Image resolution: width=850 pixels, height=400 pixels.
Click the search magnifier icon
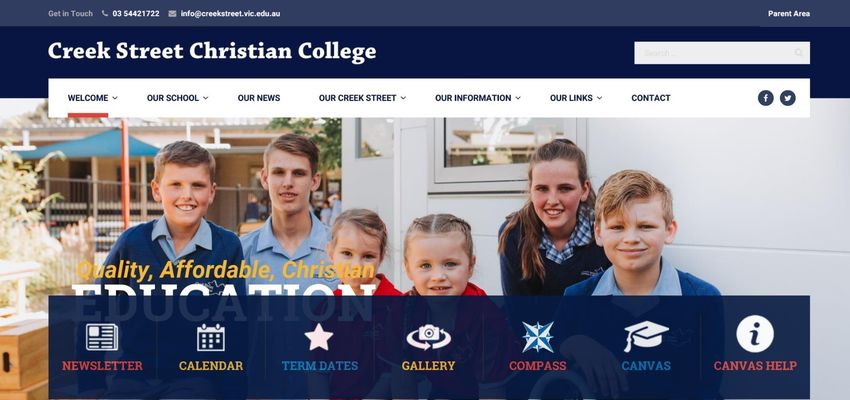(799, 53)
